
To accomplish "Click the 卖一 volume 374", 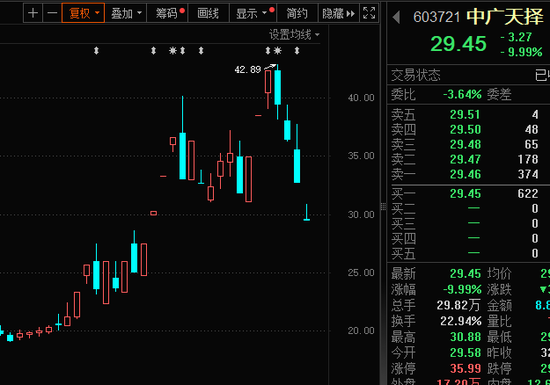I will (528, 174).
